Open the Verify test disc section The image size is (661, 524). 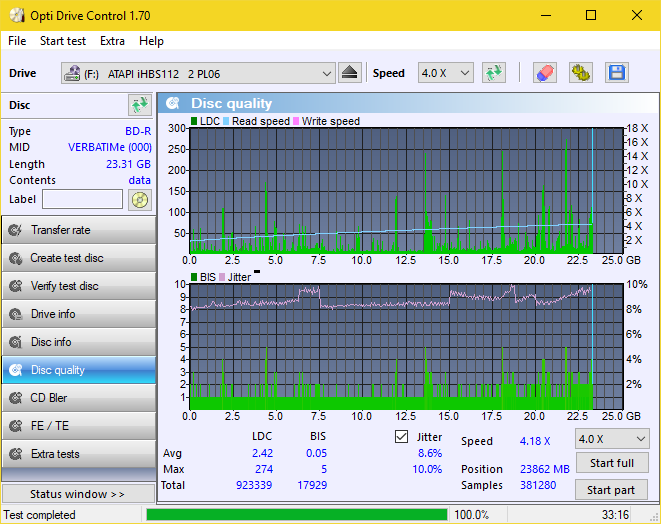click(79, 286)
